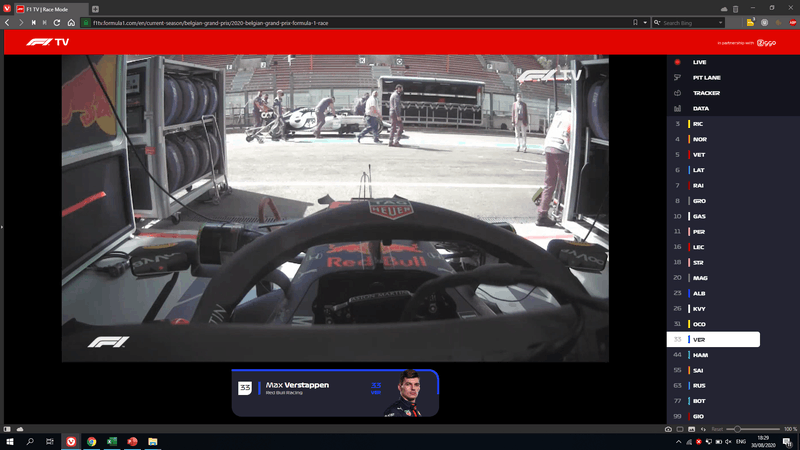Go forward to the next page
Screen dimensions: 800x450
click(21, 22)
